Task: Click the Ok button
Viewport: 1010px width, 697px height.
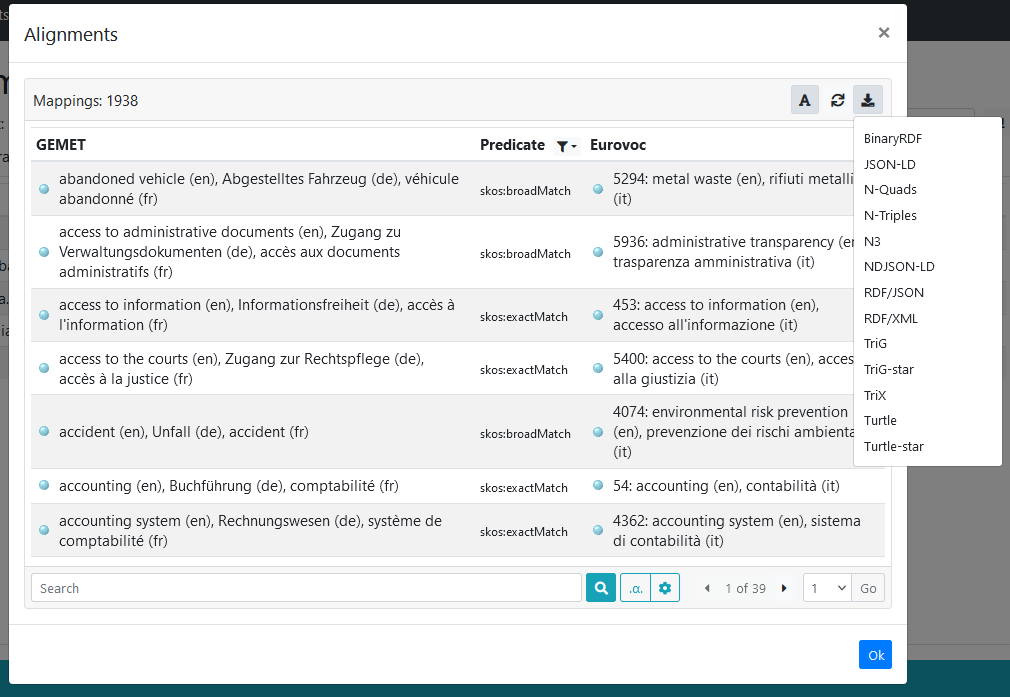Action: tap(875, 654)
